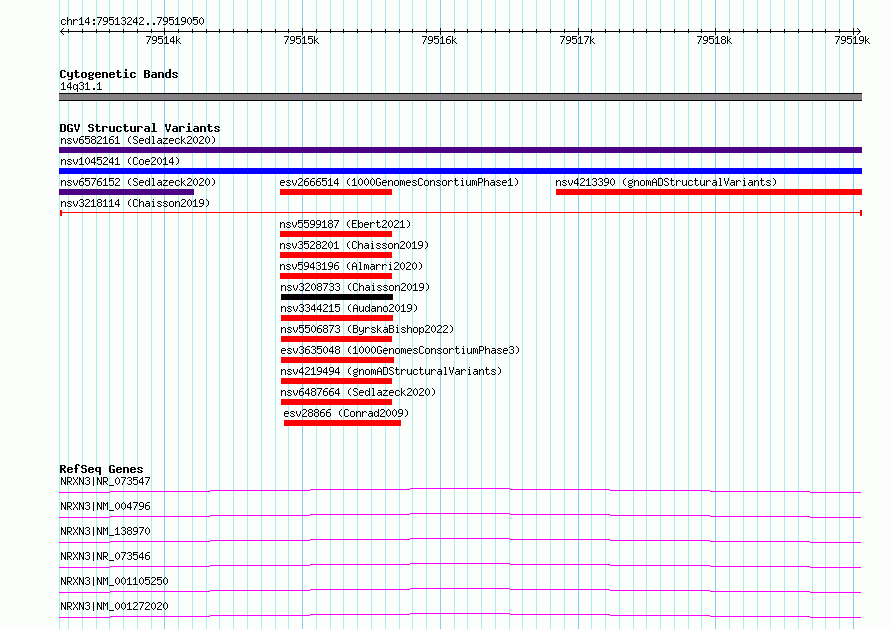Select esv28866 (Conrad2009) label
This screenshot has height=629, width=890.
coord(346,413)
